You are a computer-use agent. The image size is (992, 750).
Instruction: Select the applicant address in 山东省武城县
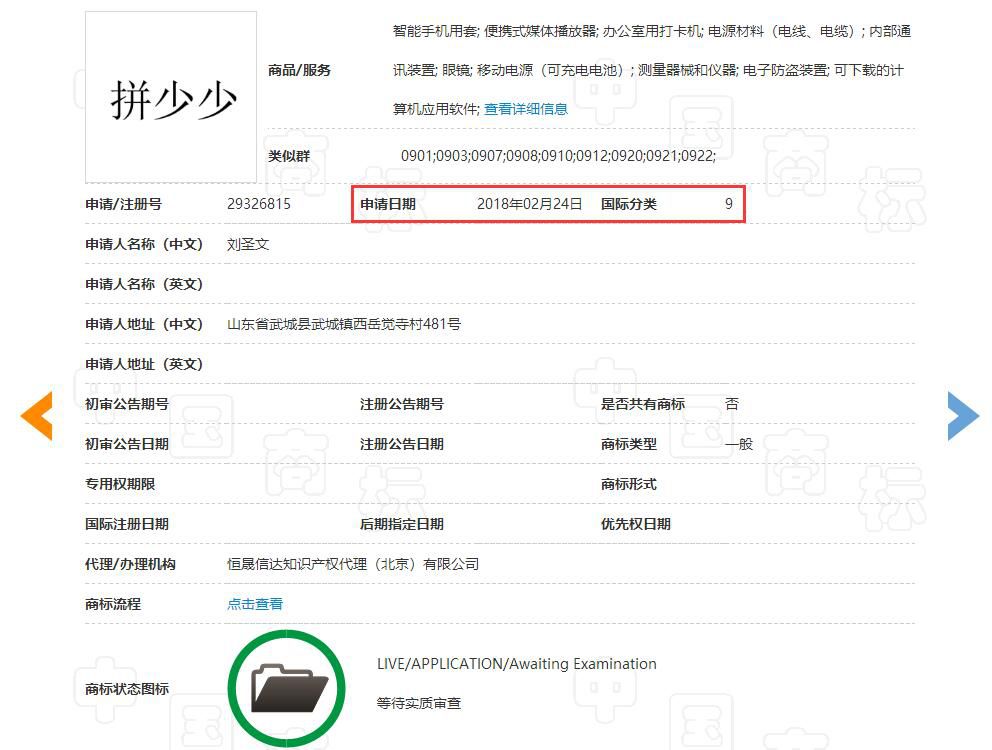click(x=344, y=324)
